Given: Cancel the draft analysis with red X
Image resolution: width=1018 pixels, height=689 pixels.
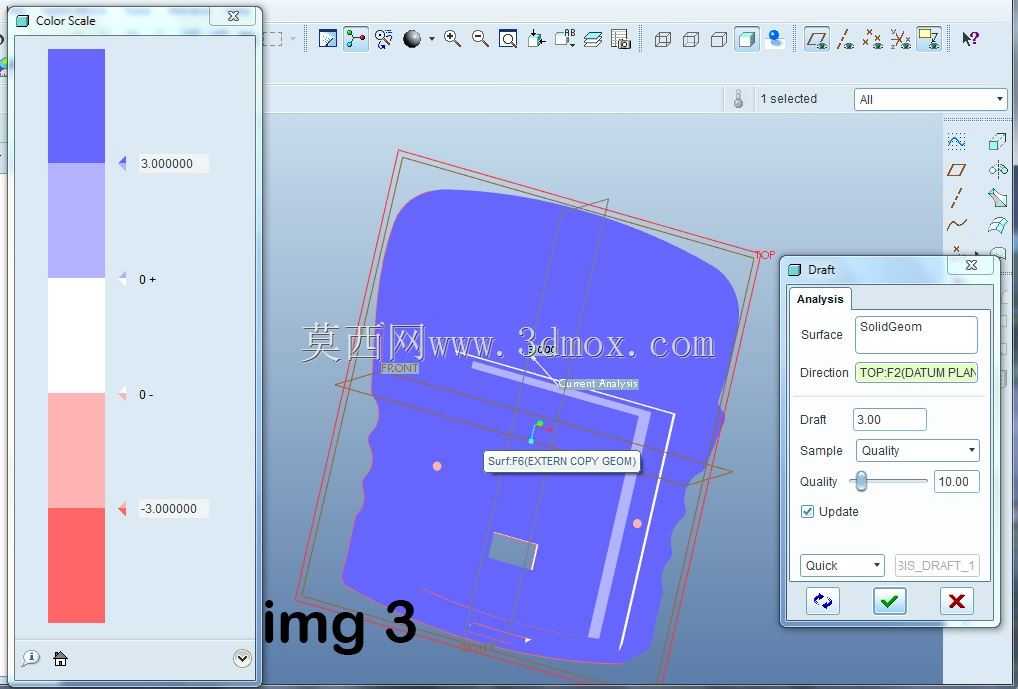Looking at the screenshot, I should pyautogui.click(x=956, y=601).
